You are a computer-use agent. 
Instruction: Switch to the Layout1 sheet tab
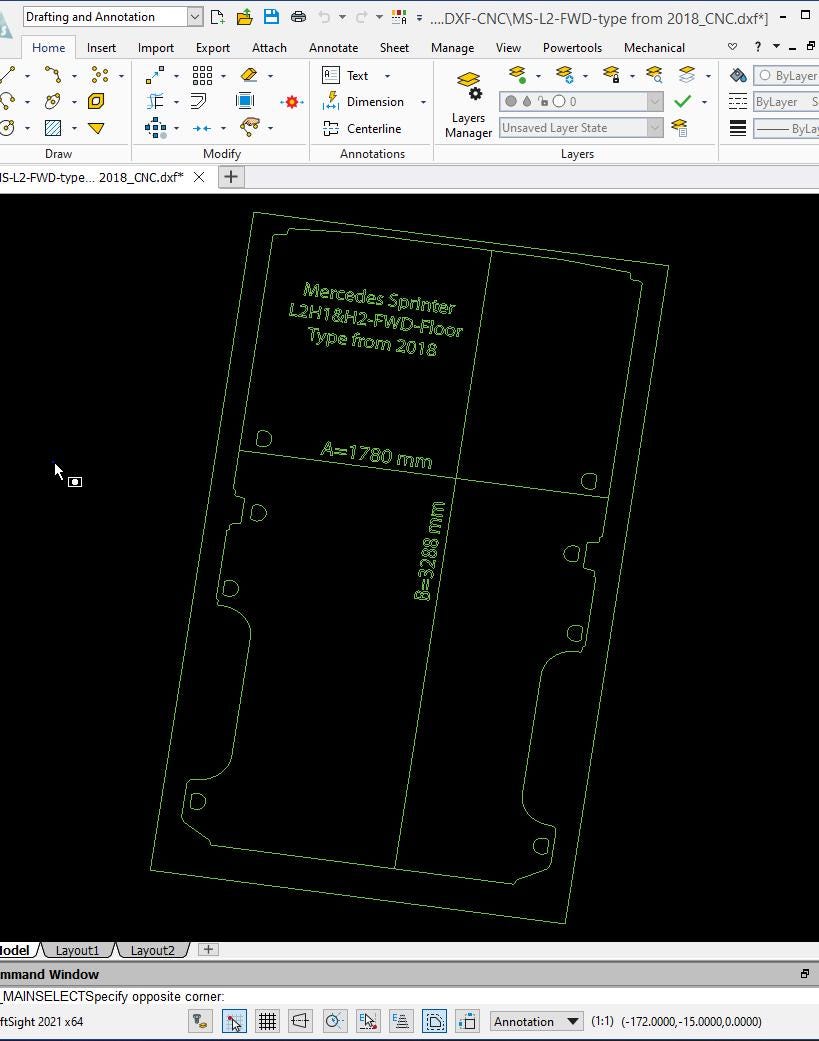pyautogui.click(x=77, y=950)
